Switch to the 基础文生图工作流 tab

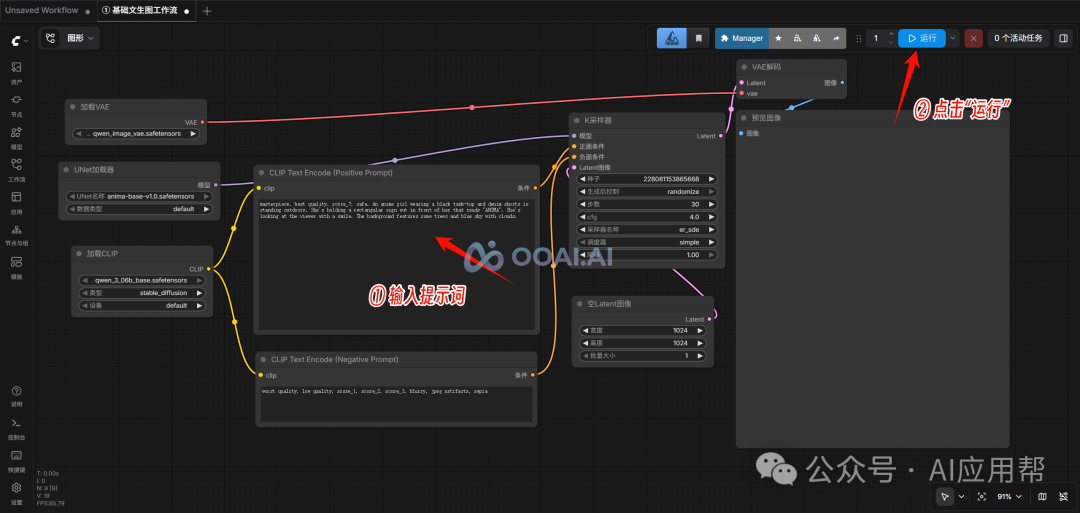138,11
